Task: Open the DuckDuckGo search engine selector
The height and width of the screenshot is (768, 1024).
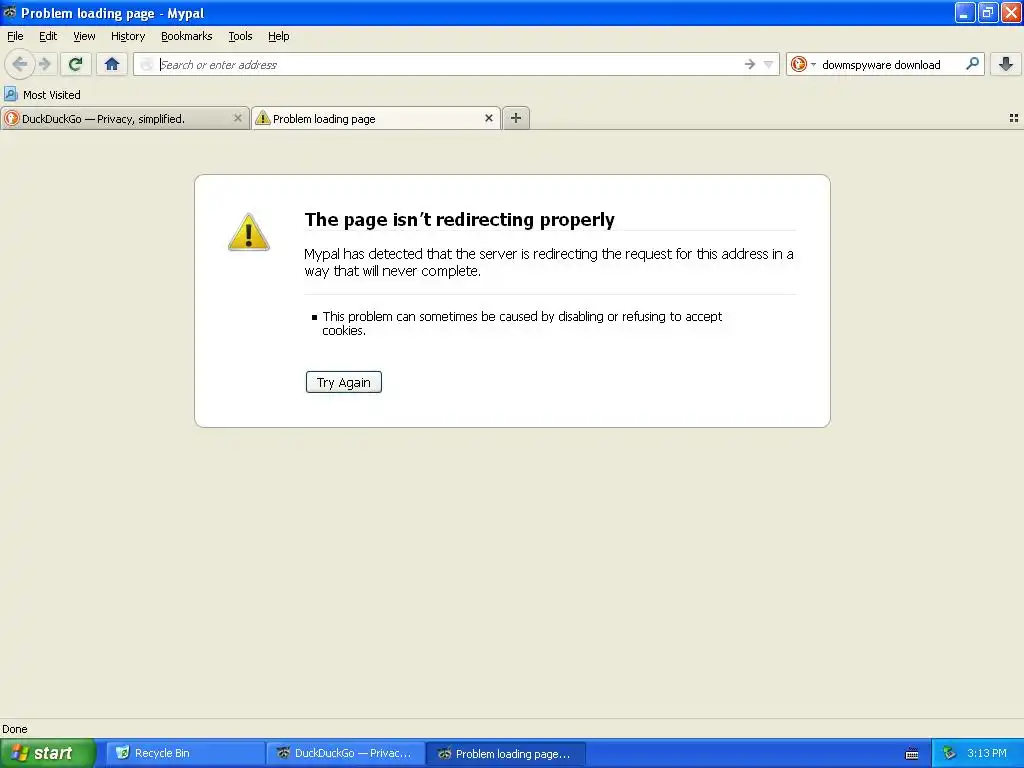Action: pyautogui.click(x=803, y=64)
